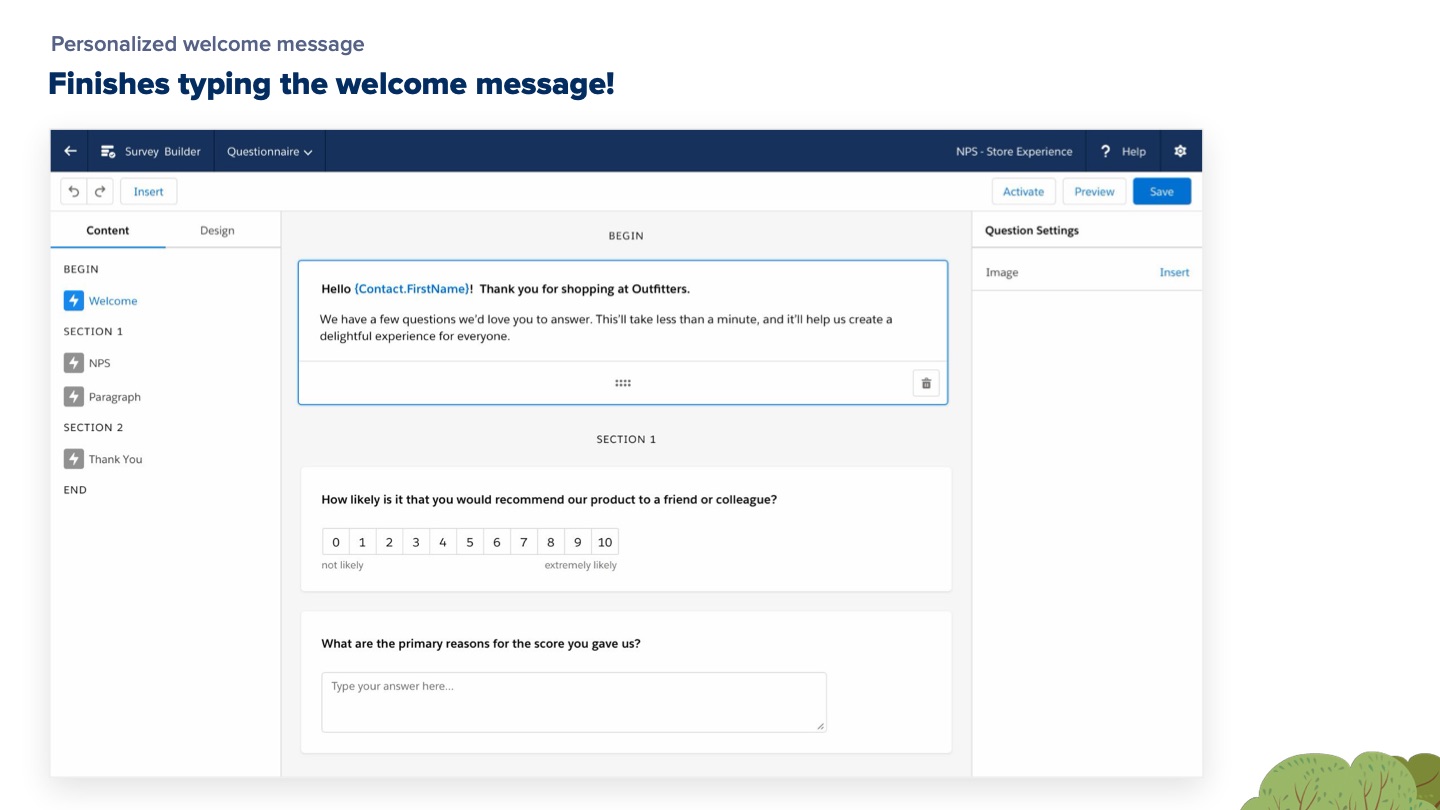Click the Insert link next to Image

[x=1174, y=272]
